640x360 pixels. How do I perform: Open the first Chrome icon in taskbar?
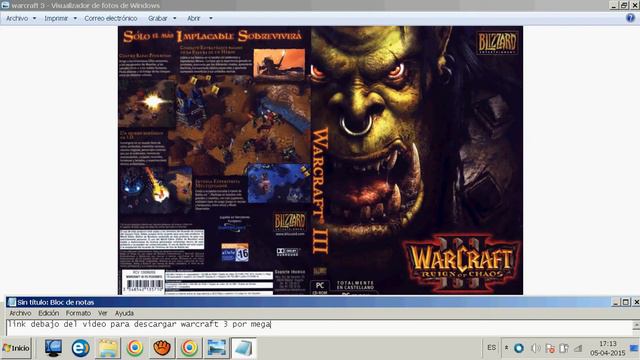[x=135, y=348]
